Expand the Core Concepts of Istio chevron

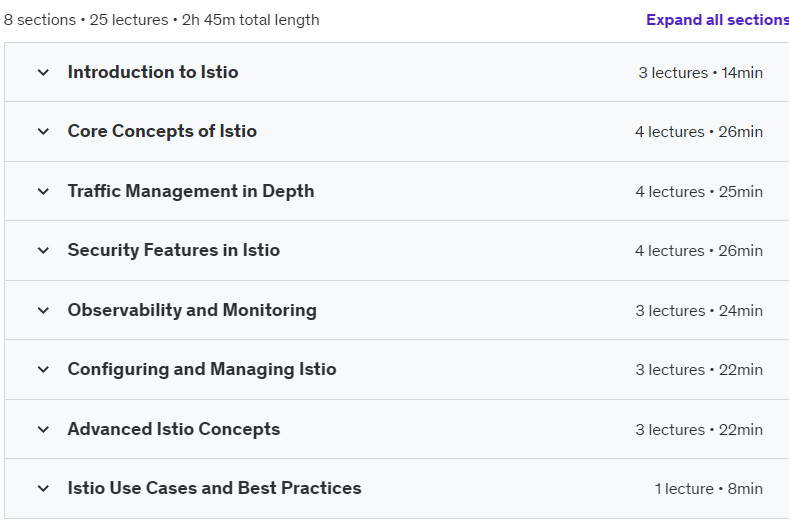[43, 132]
